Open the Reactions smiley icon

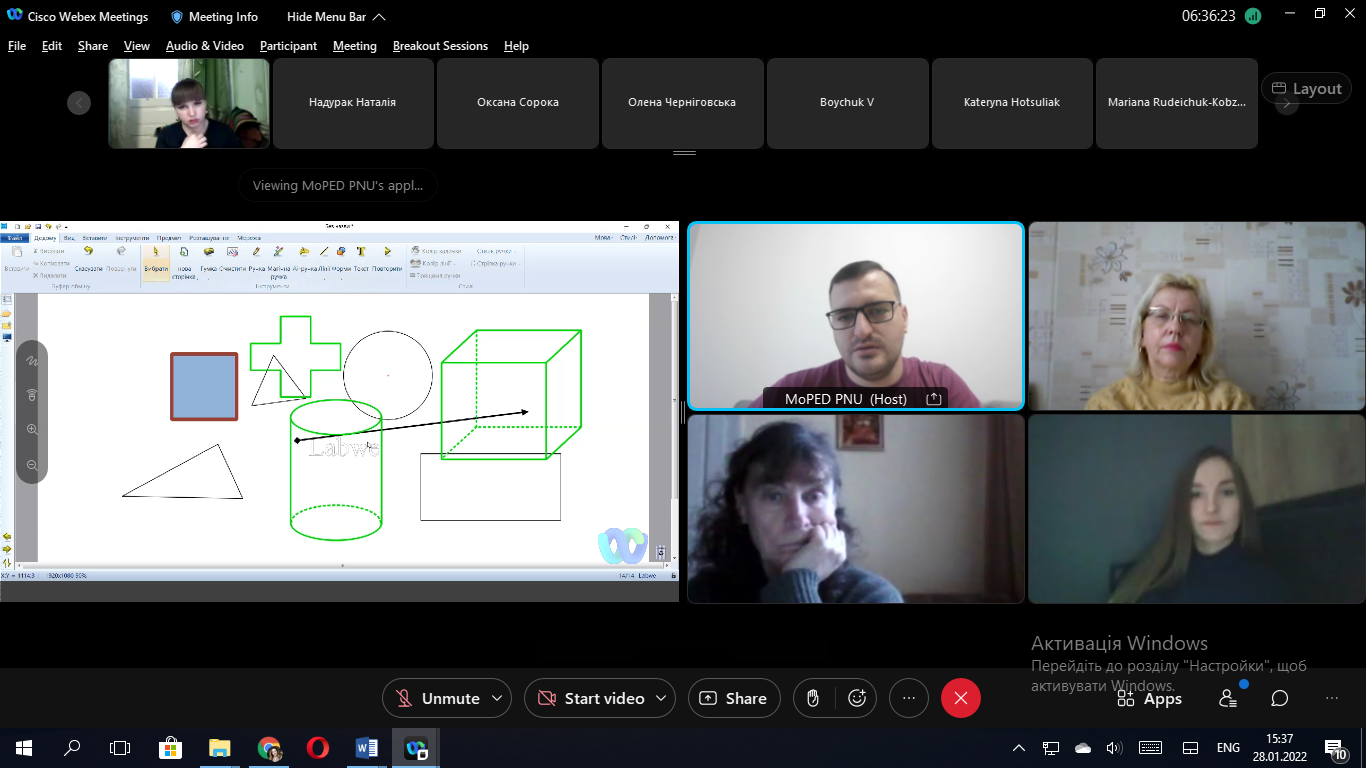coord(856,698)
